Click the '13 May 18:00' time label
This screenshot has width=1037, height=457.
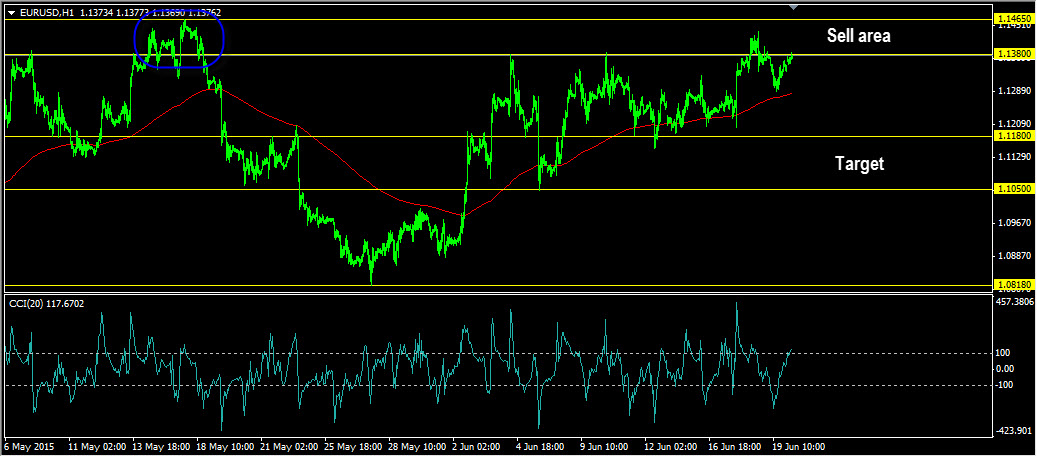click(x=161, y=446)
